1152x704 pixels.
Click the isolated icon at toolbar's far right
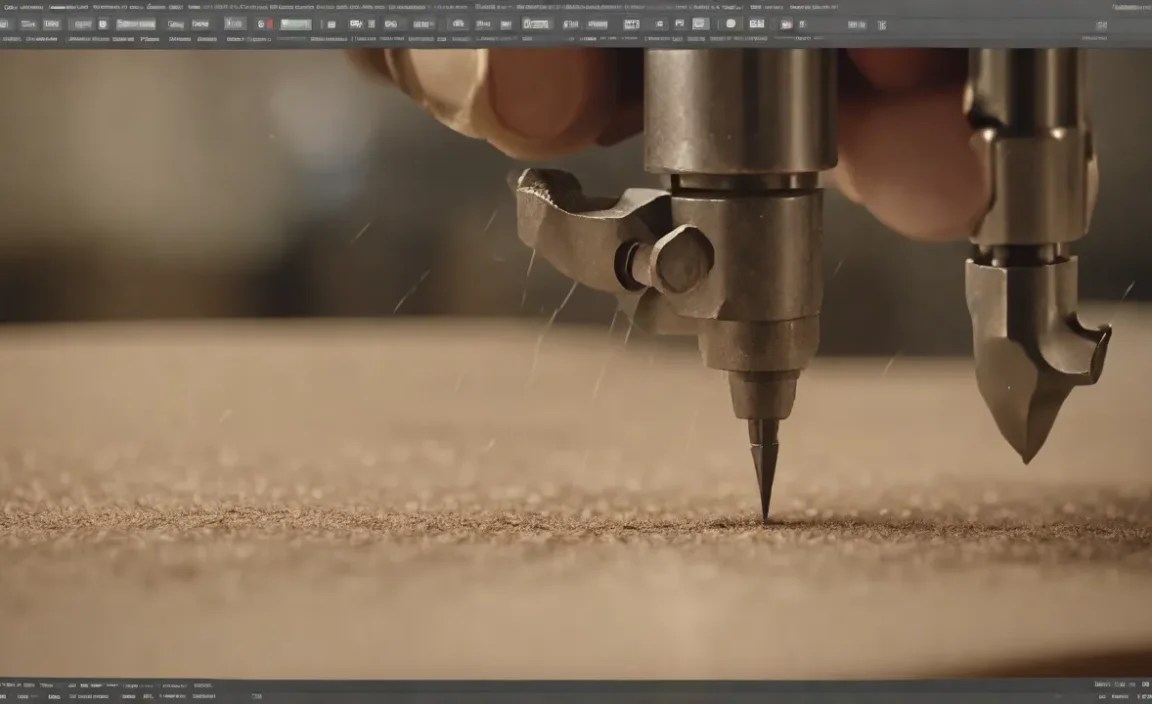pos(1101,25)
